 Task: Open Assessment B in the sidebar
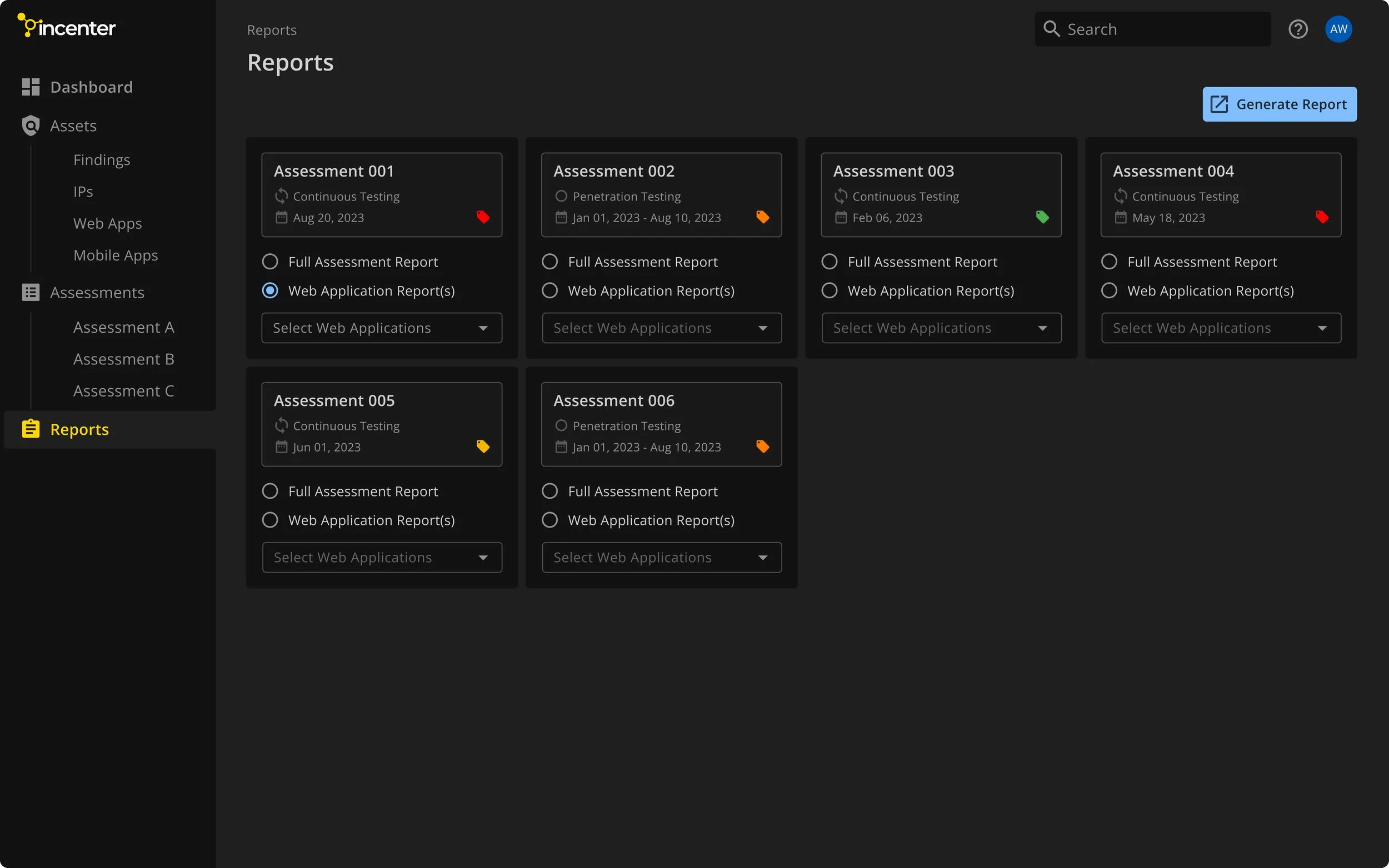(123, 359)
